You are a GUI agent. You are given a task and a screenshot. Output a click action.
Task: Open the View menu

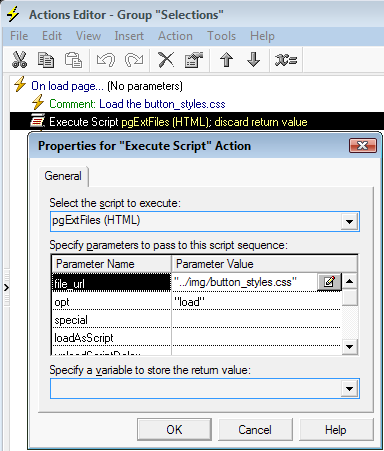[x=88, y=36]
